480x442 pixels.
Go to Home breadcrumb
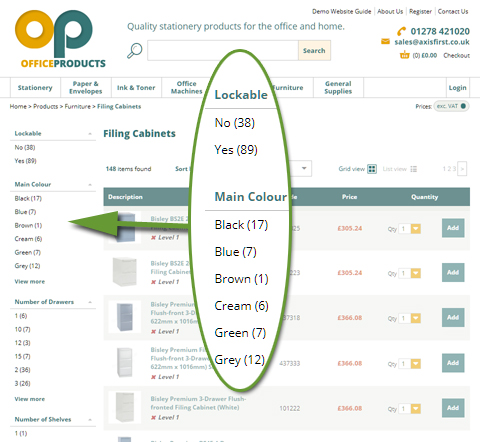pos(18,106)
